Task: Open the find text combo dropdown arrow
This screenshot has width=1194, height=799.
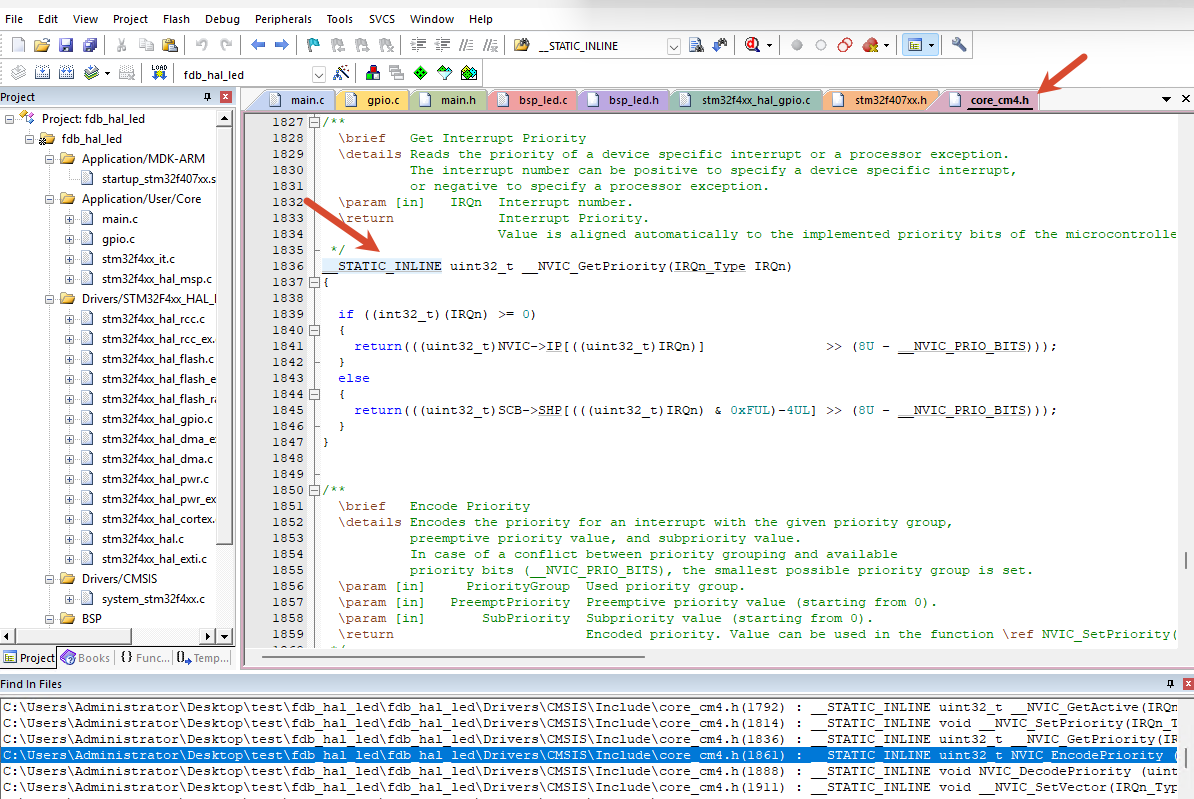Action: (x=674, y=46)
